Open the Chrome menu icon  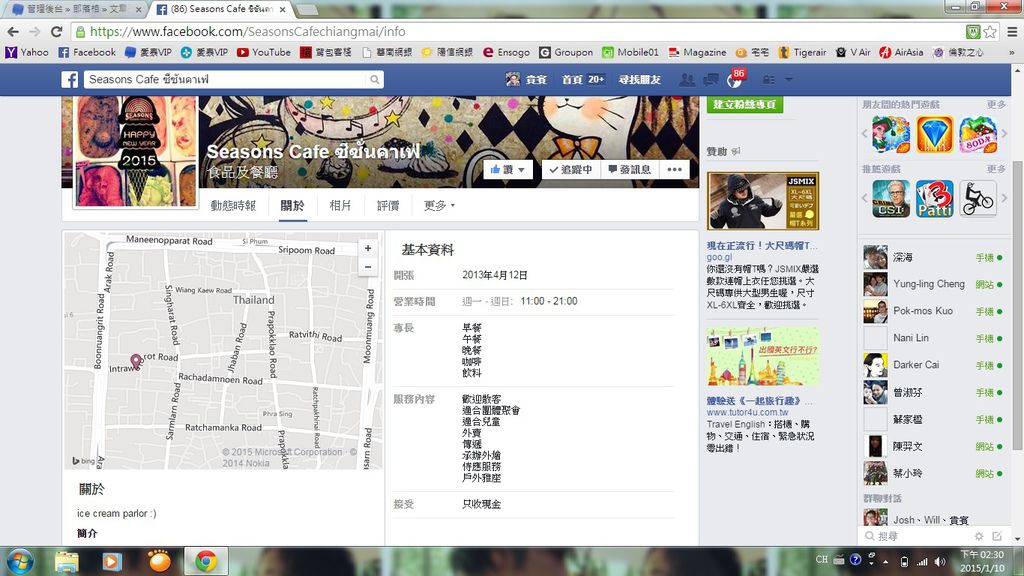[x=1012, y=31]
